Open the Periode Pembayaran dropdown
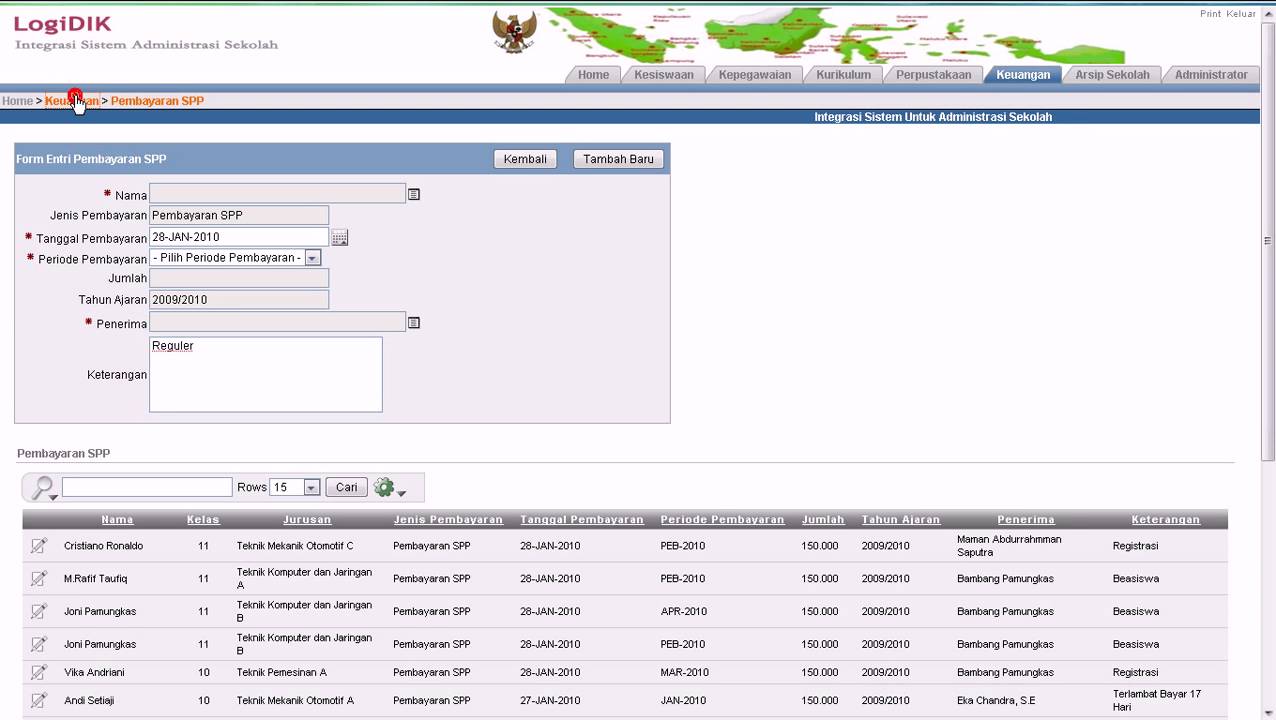Viewport: 1276px width, 720px height. 312,258
